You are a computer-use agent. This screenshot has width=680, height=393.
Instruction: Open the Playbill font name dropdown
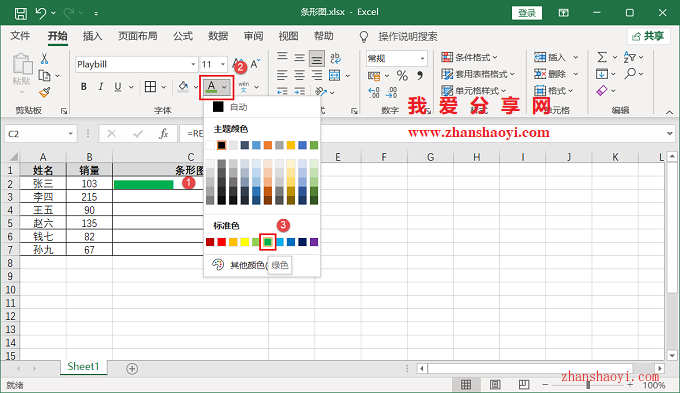[x=193, y=64]
